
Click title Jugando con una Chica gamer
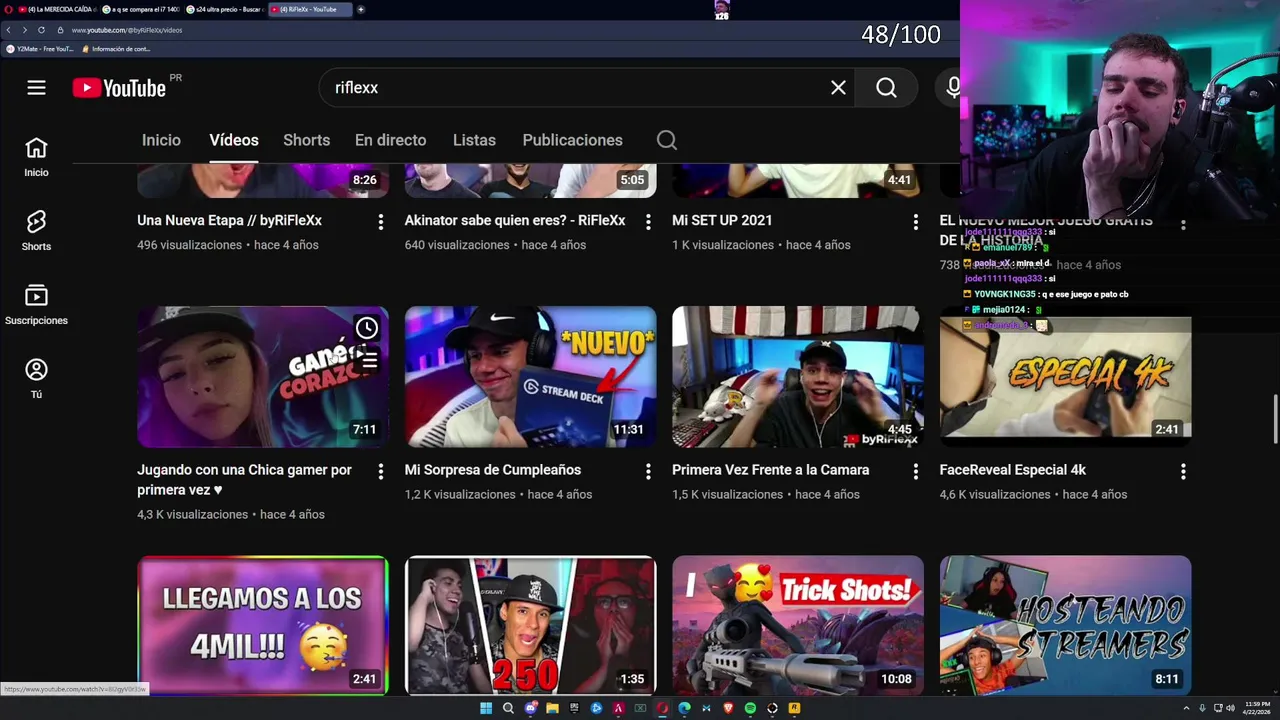click(244, 480)
